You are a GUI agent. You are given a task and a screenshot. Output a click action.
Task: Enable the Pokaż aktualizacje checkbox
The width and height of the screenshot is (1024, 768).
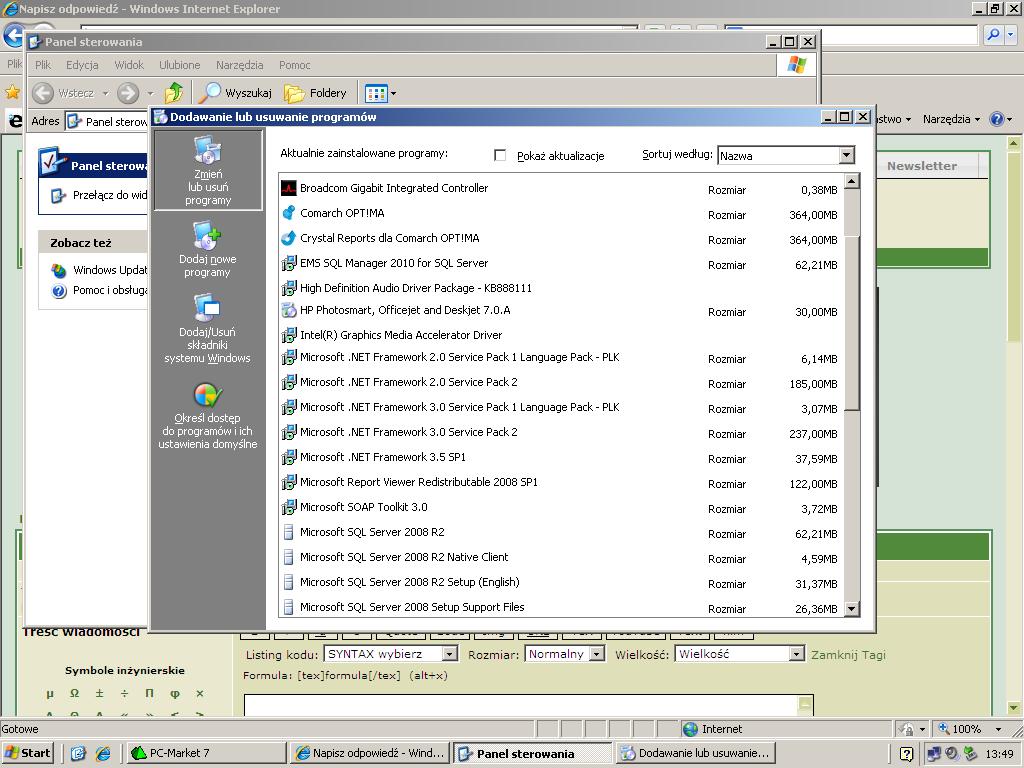point(500,155)
